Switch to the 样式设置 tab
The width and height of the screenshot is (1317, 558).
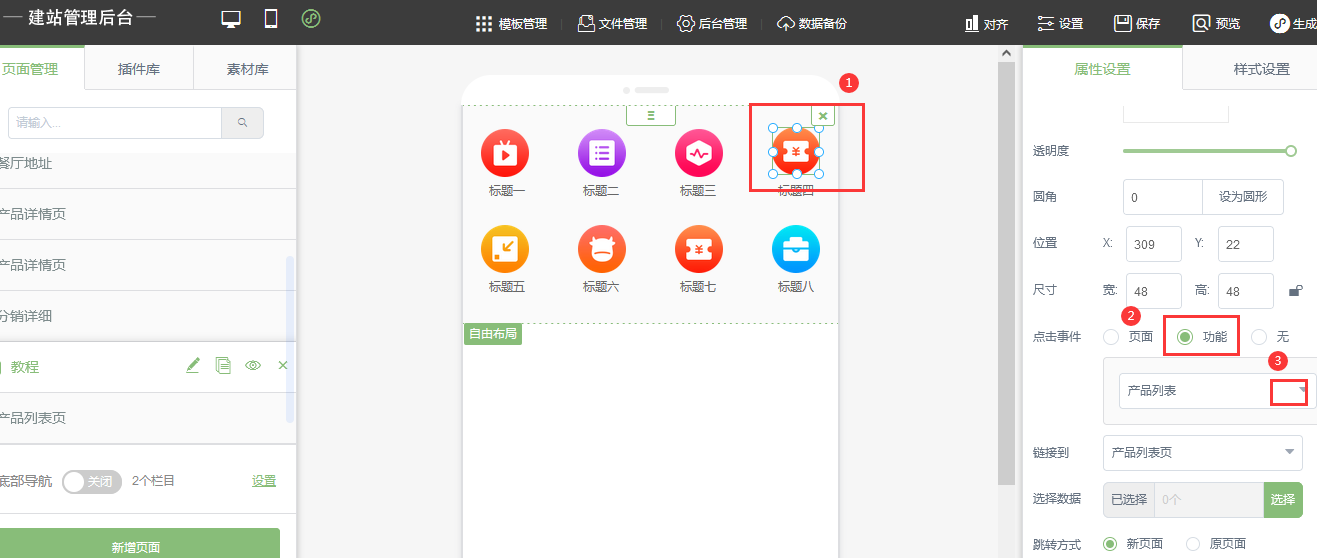pos(1261,69)
